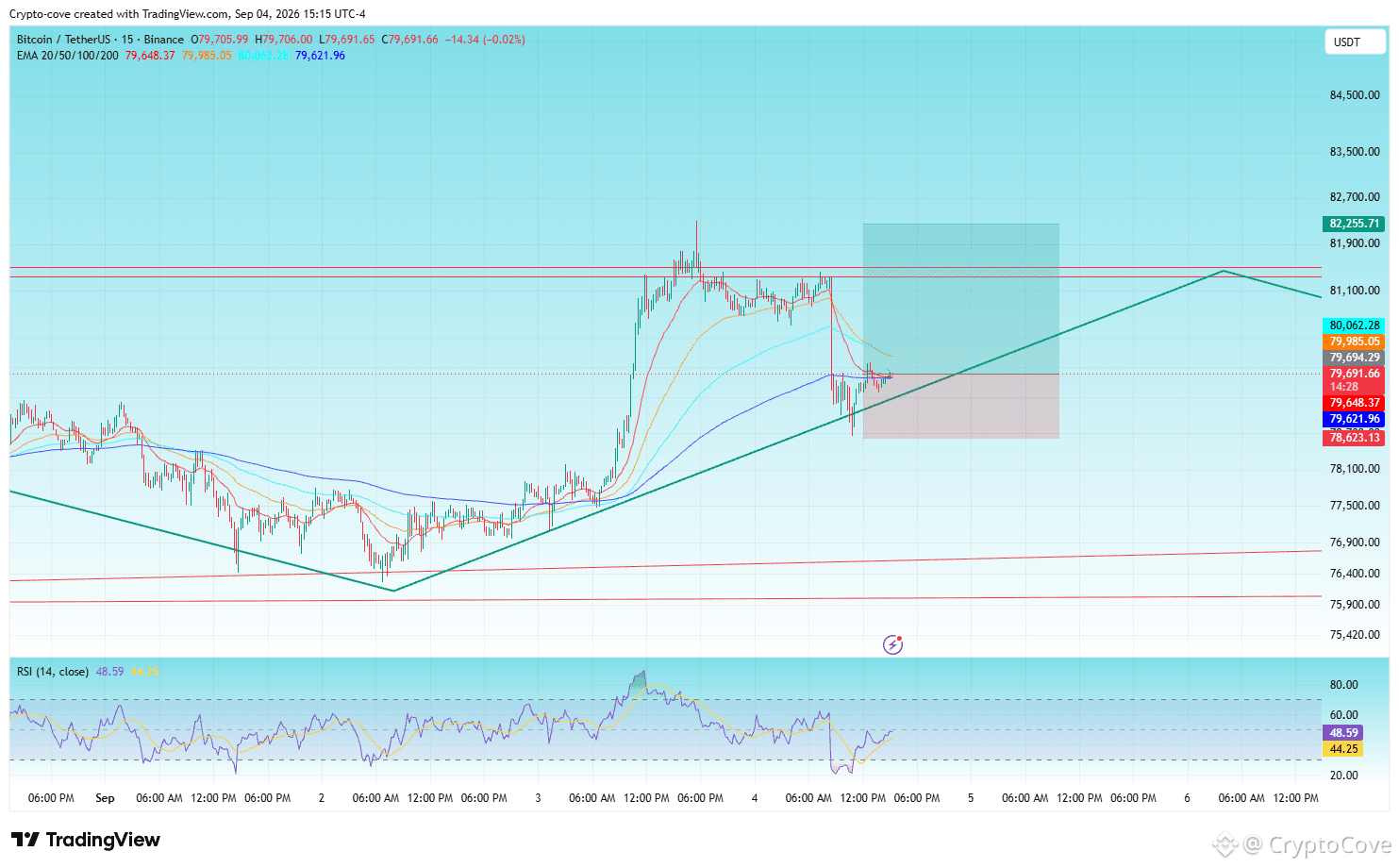Viewport: 1399px width, 868px height.
Task: Select the green long position target zone
Action: [x=960, y=299]
